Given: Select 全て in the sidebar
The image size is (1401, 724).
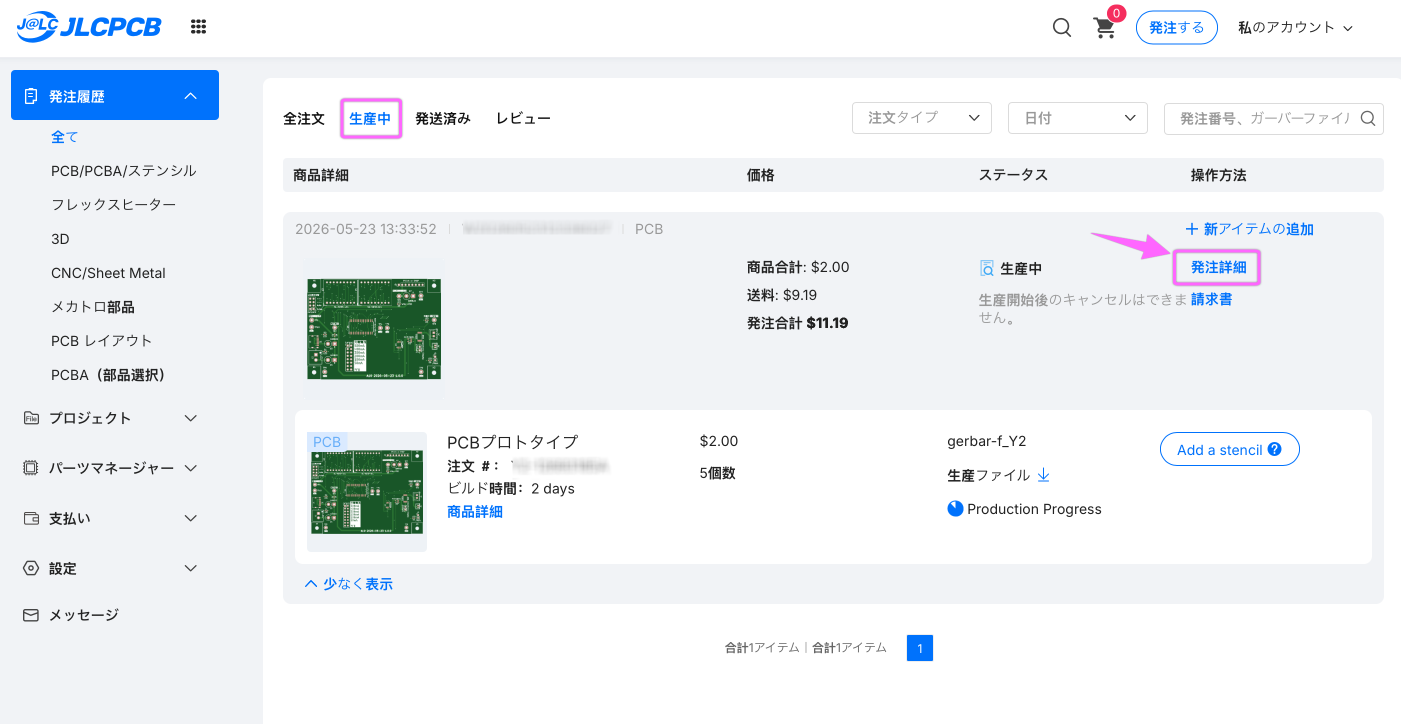Looking at the screenshot, I should (65, 137).
